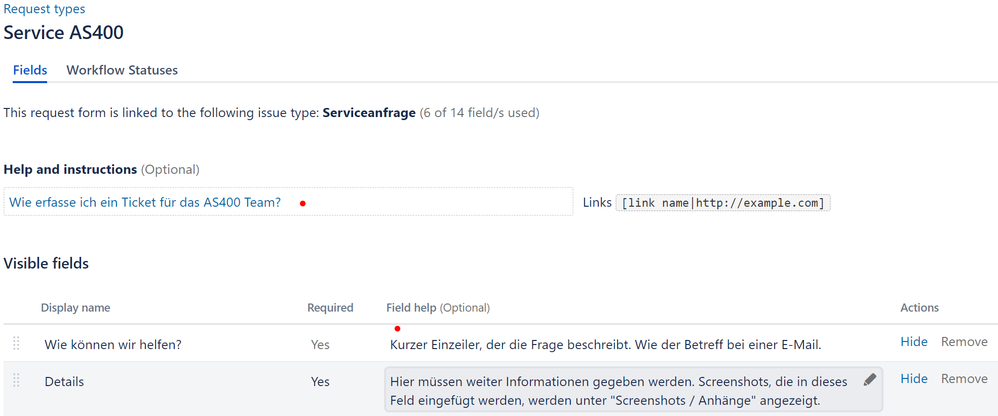
Task: Click the 'Wie erfasse ich ein Ticket' help link
Action: 145,202
